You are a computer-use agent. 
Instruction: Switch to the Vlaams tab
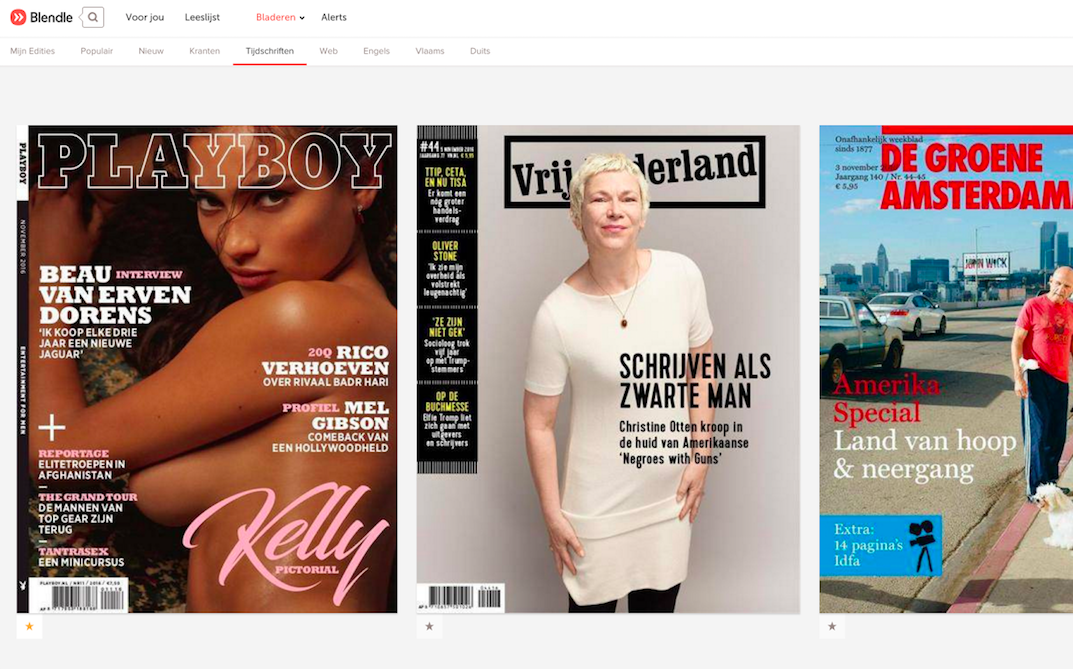point(430,51)
